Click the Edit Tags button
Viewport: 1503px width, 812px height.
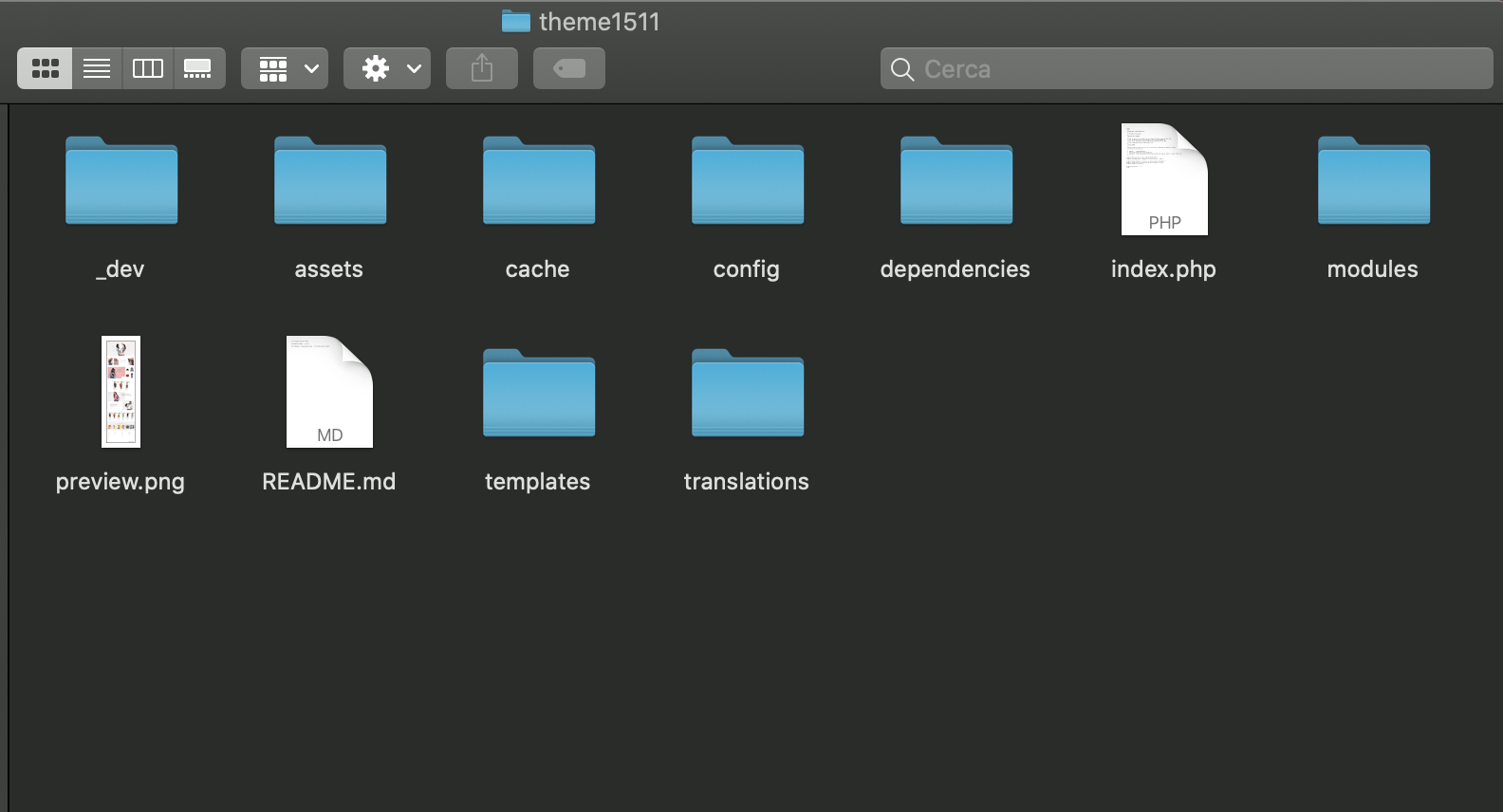coord(569,68)
